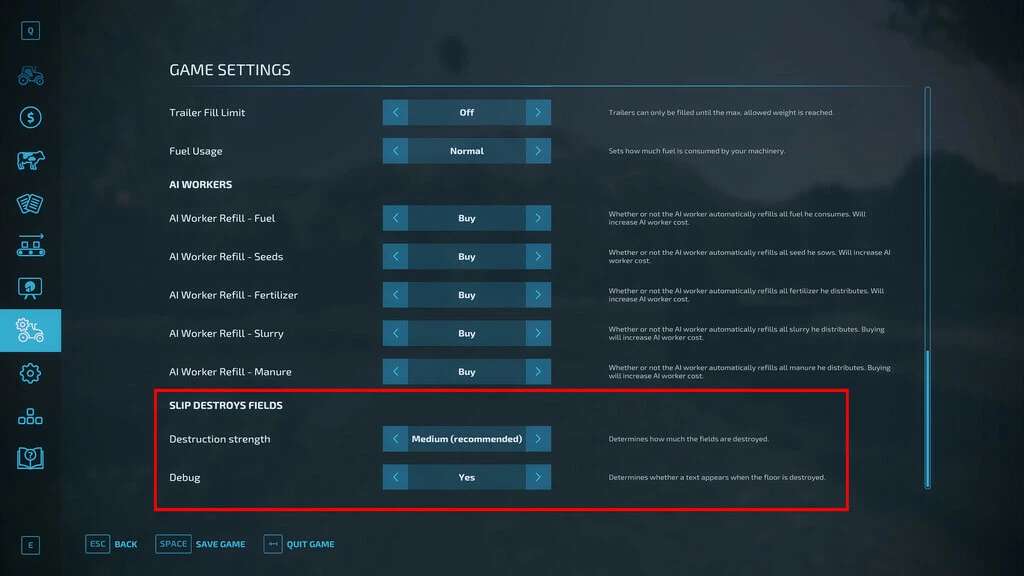This screenshot has height=576, width=1024.
Task: Open the help book icon
Action: click(30, 458)
